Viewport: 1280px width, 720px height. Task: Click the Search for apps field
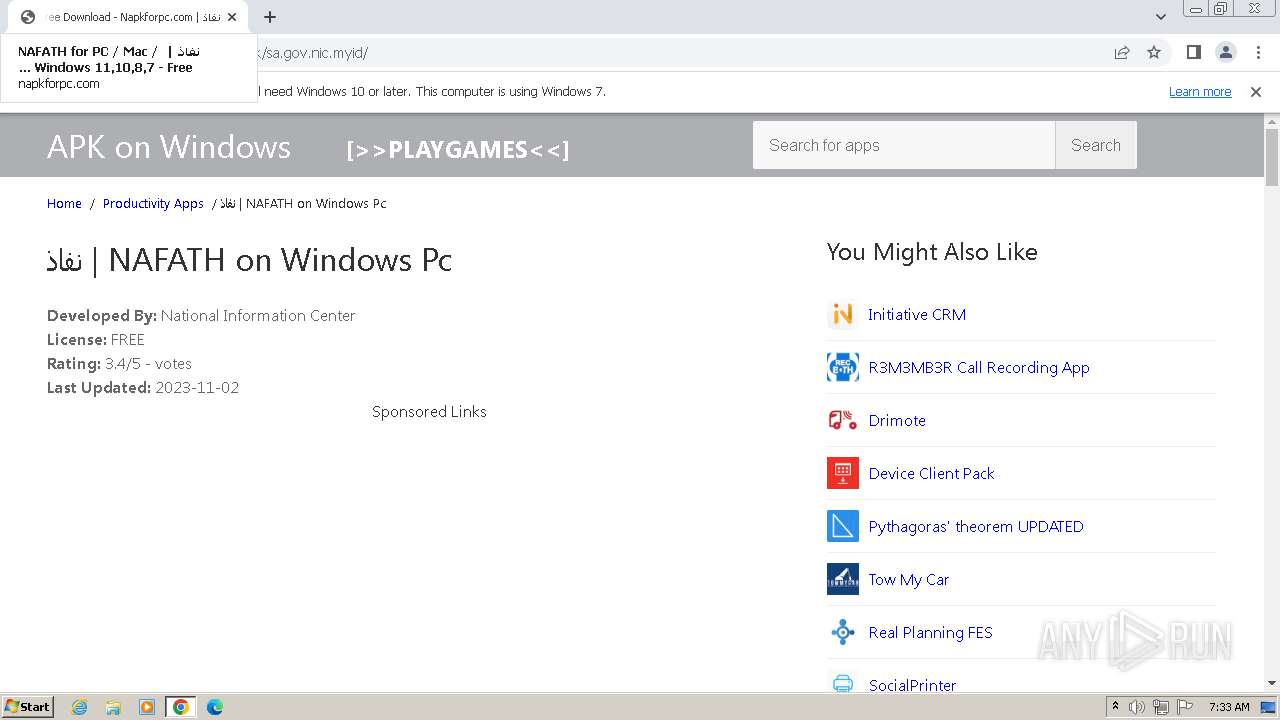click(x=904, y=145)
